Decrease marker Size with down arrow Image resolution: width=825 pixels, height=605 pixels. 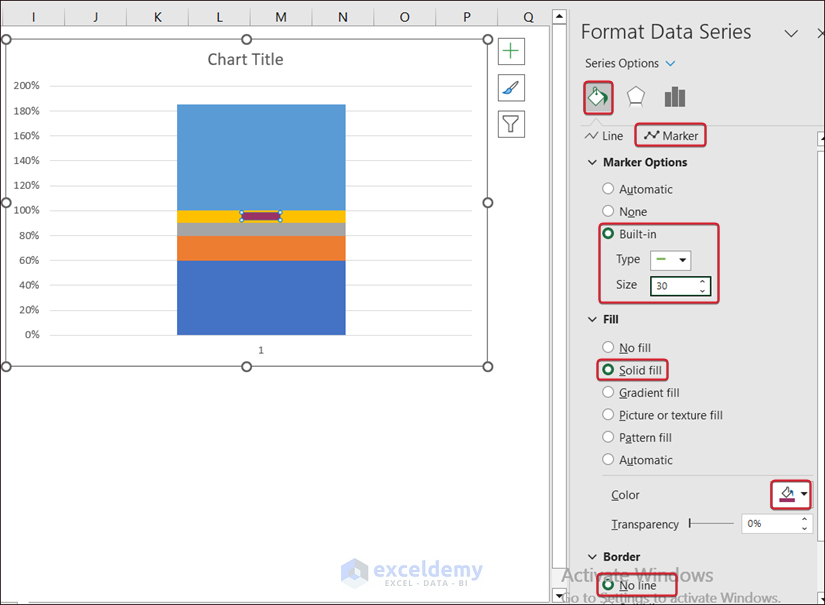coord(702,290)
